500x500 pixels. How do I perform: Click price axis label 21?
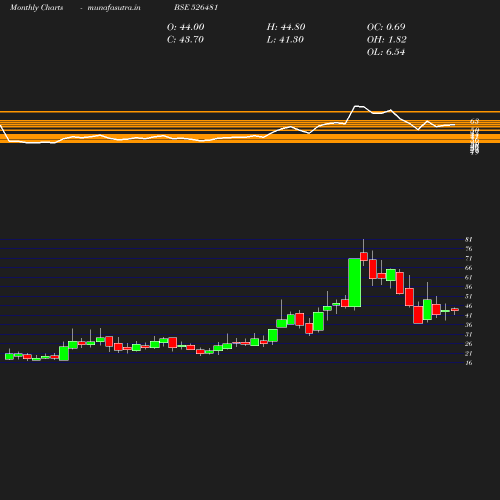pyautogui.click(x=469, y=353)
